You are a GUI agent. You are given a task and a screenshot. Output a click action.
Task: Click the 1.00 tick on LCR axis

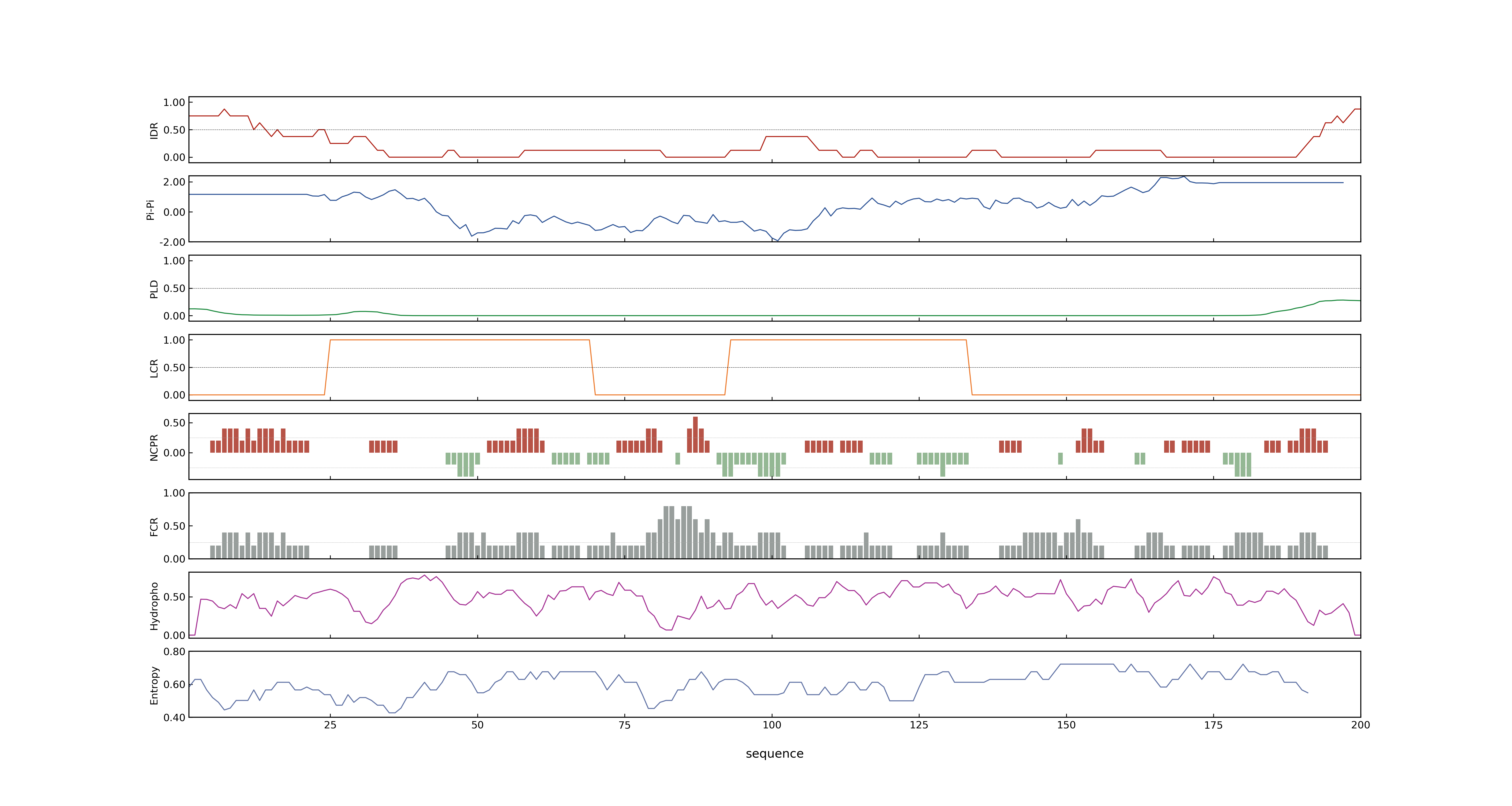174,340
